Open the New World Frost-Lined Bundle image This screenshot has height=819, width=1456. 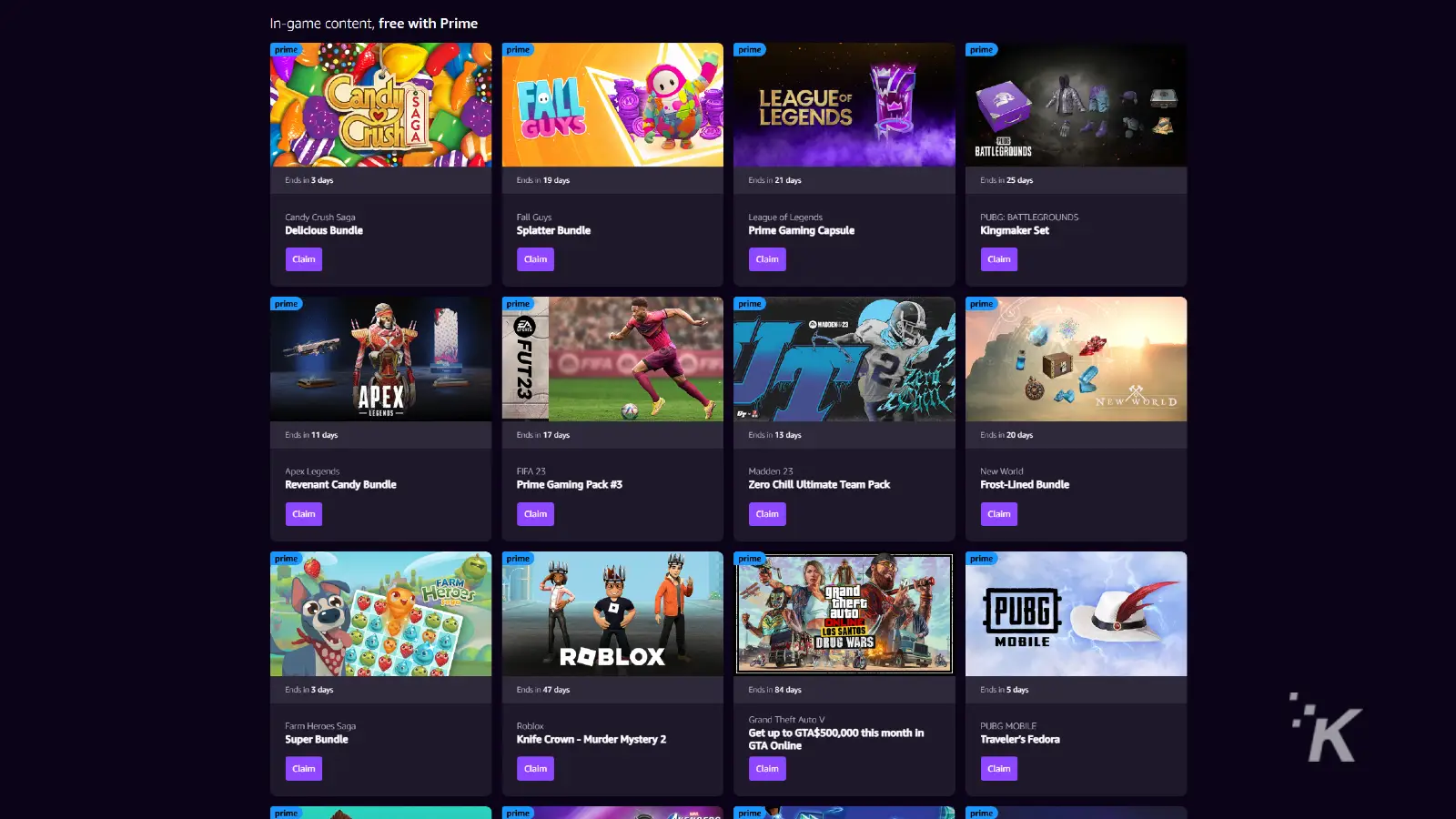tap(1077, 359)
